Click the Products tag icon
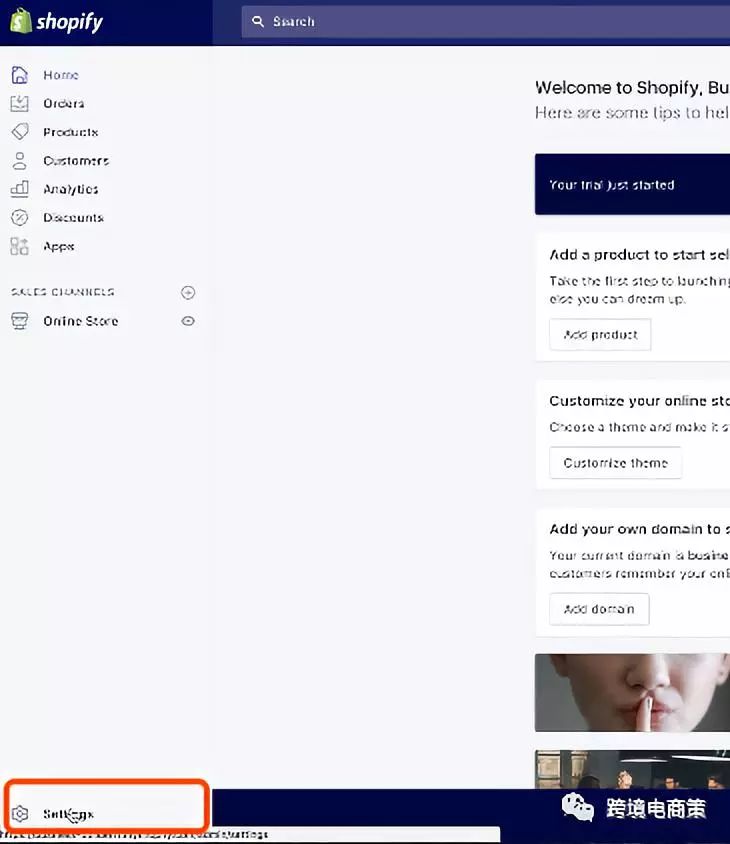The image size is (730, 844). [20, 132]
